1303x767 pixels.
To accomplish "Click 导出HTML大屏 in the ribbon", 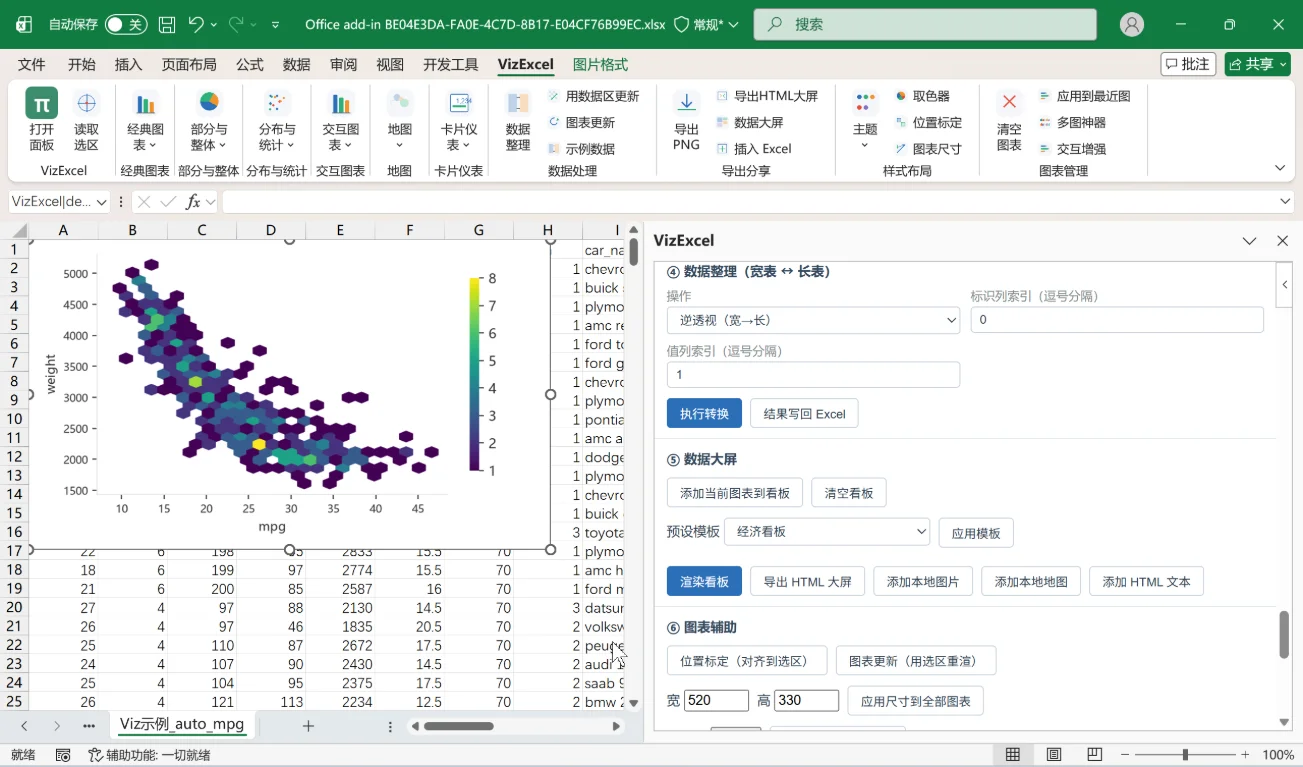I will (x=767, y=96).
